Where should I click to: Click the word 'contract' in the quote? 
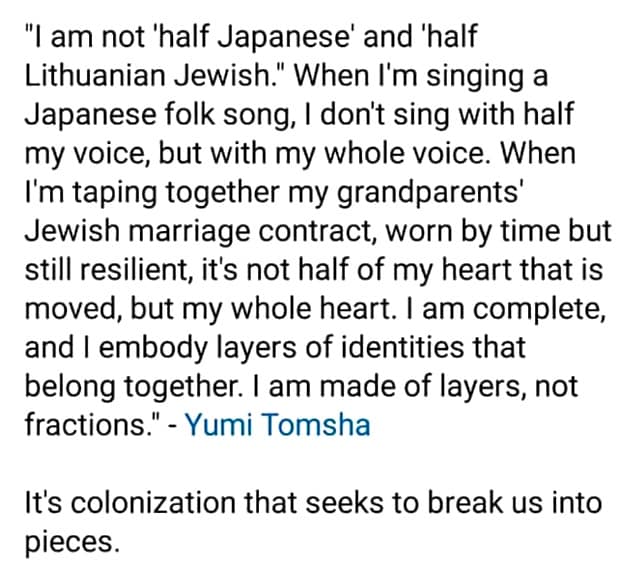point(315,231)
